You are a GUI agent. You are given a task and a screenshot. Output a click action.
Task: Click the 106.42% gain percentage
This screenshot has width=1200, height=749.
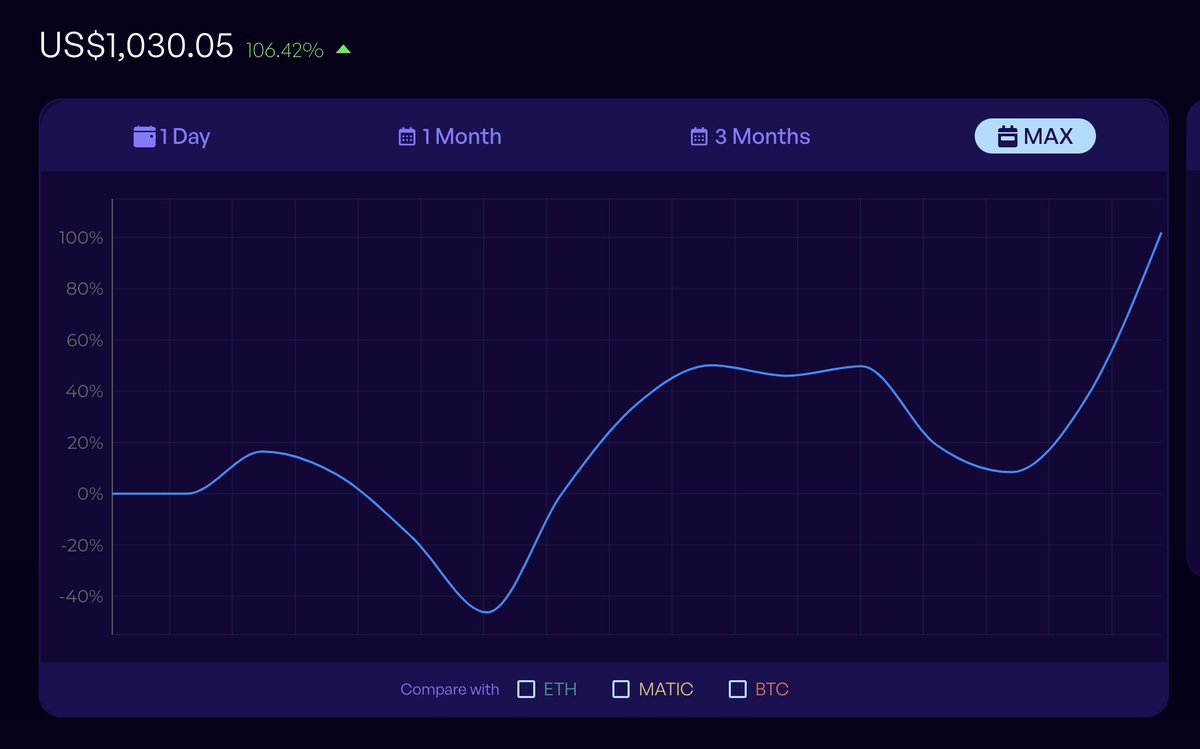point(285,50)
